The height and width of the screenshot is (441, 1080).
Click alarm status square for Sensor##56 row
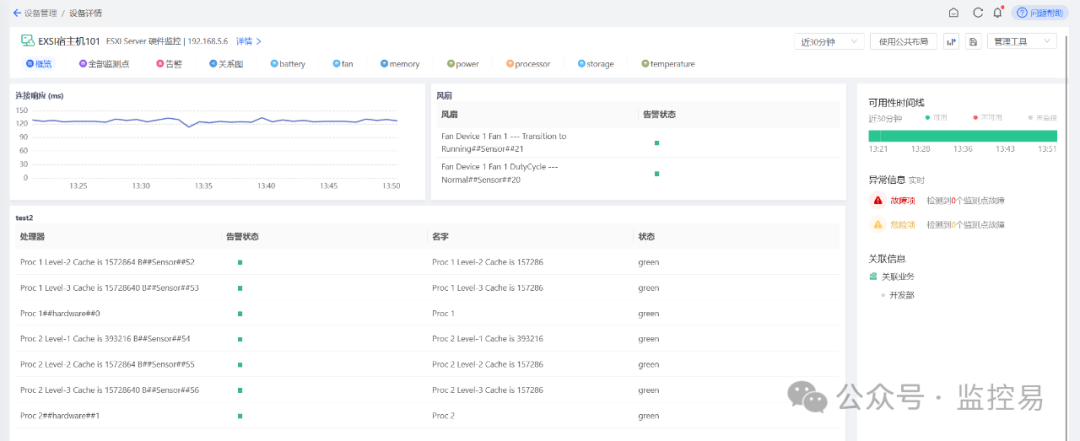coord(240,390)
